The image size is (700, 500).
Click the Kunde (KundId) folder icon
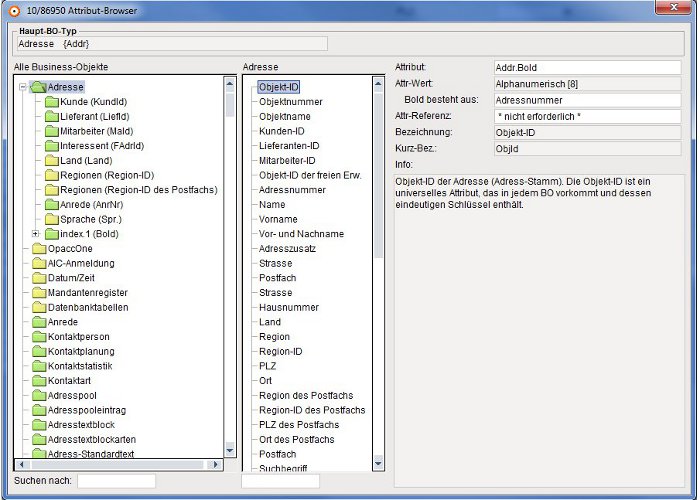(52, 102)
